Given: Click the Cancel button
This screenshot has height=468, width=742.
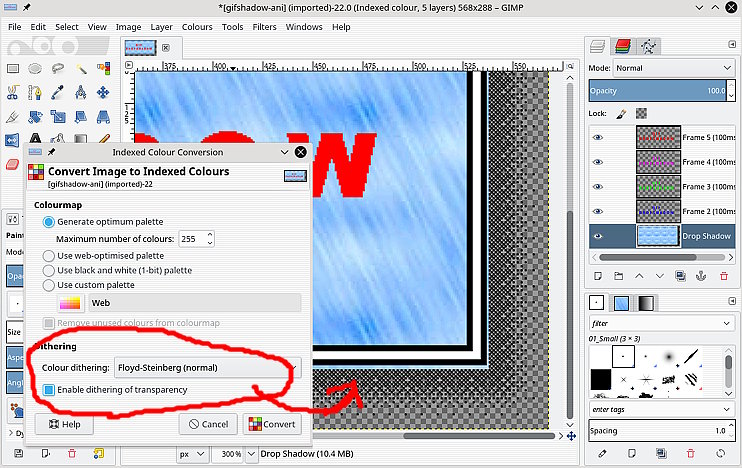Looking at the screenshot, I should coord(208,424).
